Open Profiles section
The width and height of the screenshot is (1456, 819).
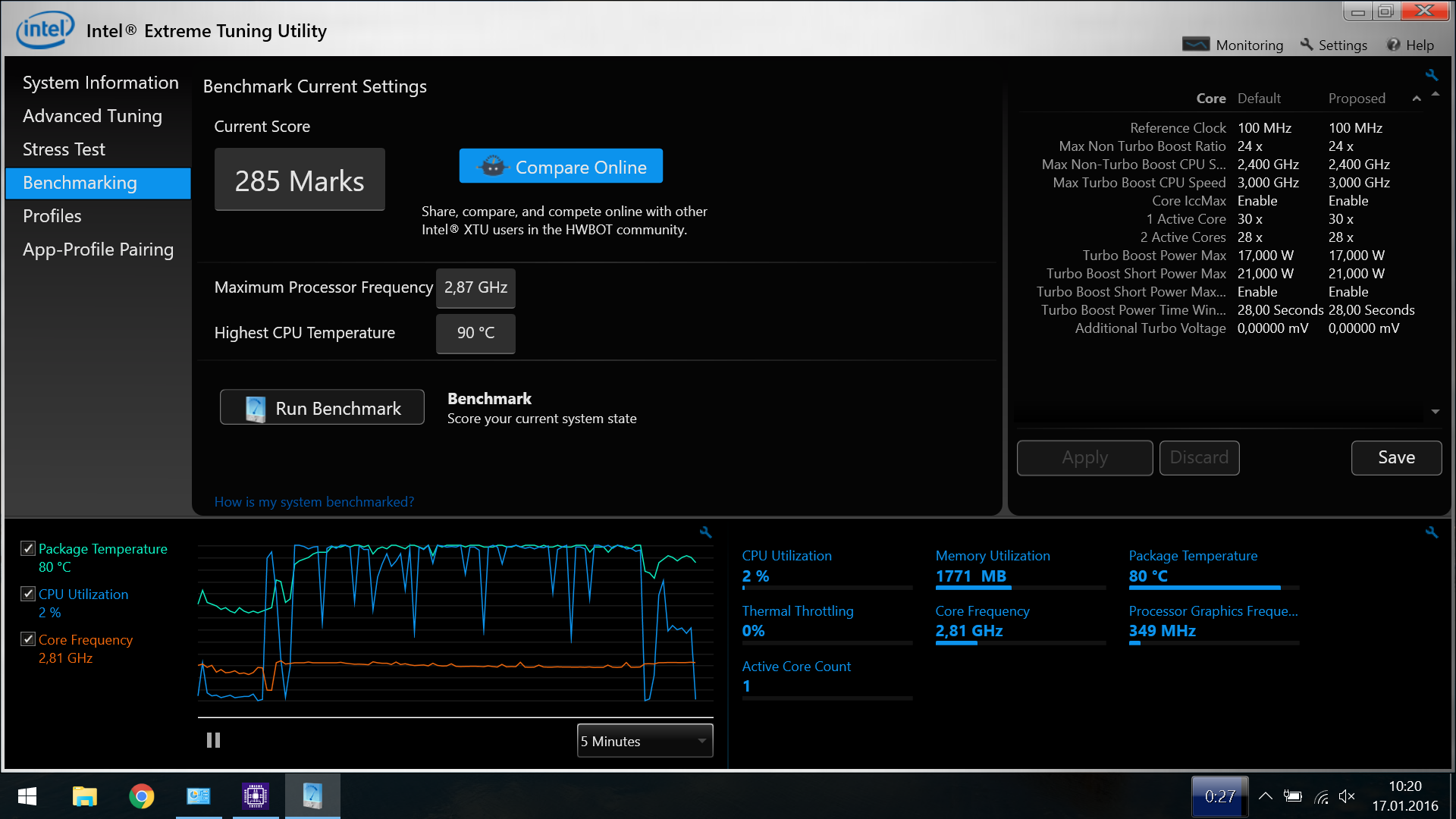[52, 216]
